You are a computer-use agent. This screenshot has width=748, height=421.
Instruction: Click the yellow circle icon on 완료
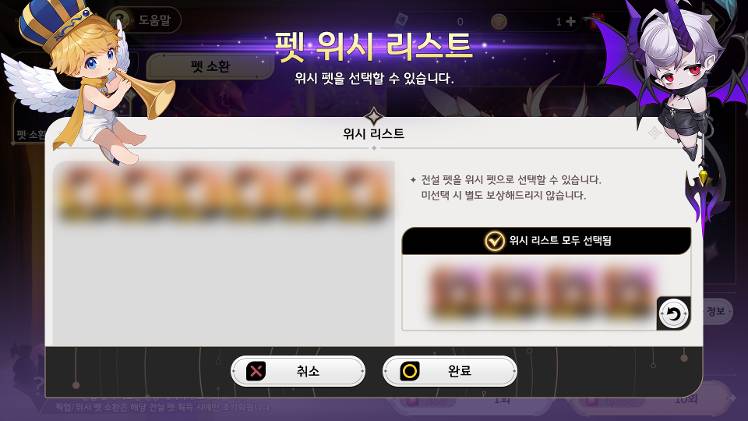409,371
